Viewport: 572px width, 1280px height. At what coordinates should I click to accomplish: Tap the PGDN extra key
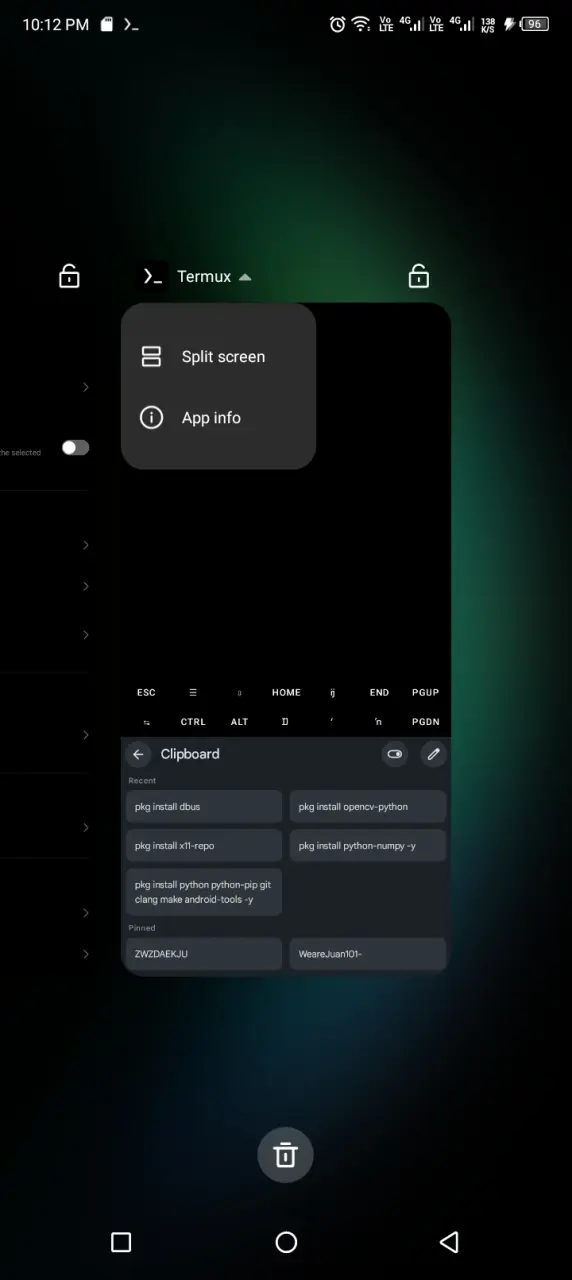point(426,722)
